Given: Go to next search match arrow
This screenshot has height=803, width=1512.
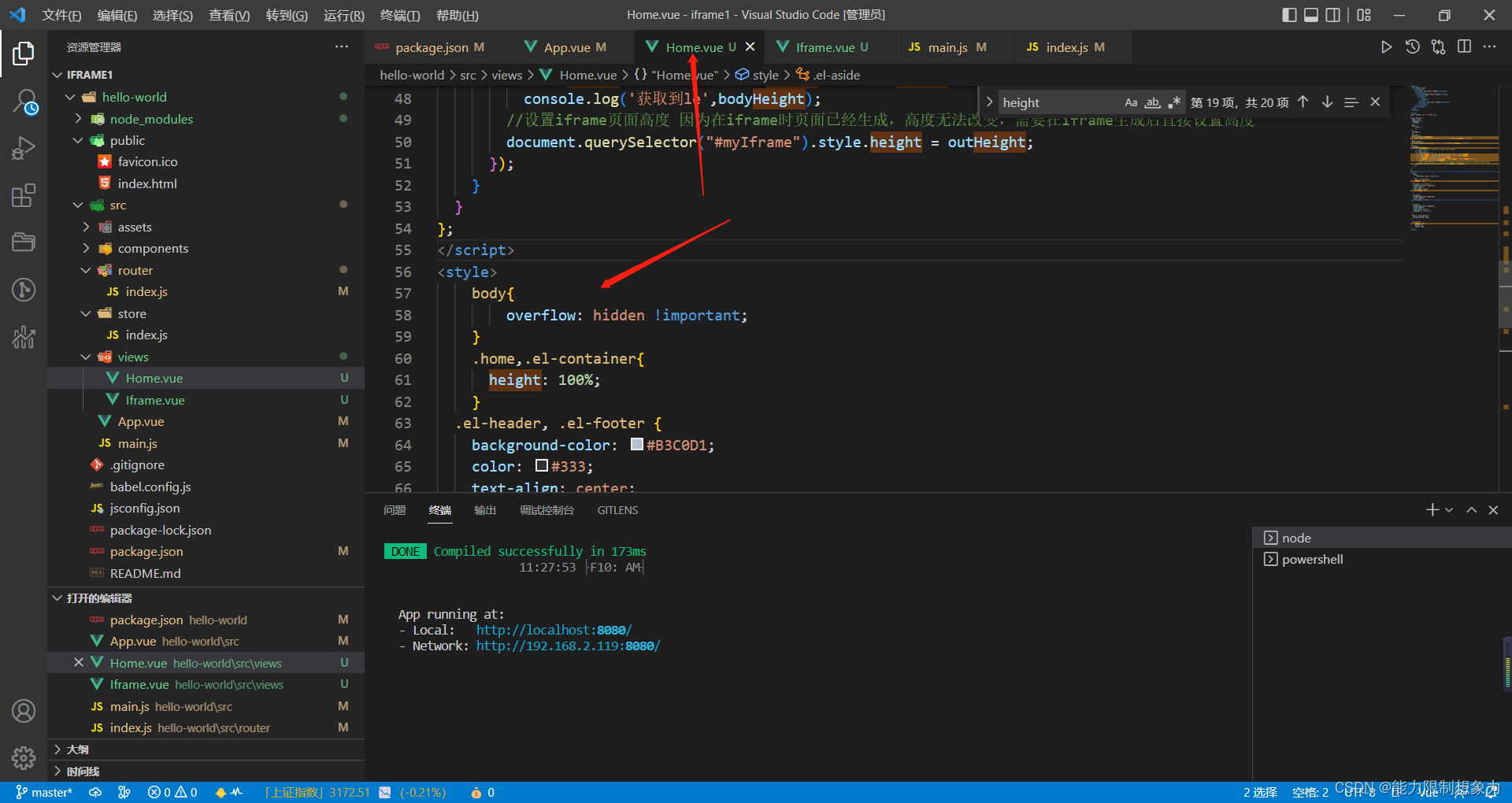Looking at the screenshot, I should click(x=1327, y=102).
